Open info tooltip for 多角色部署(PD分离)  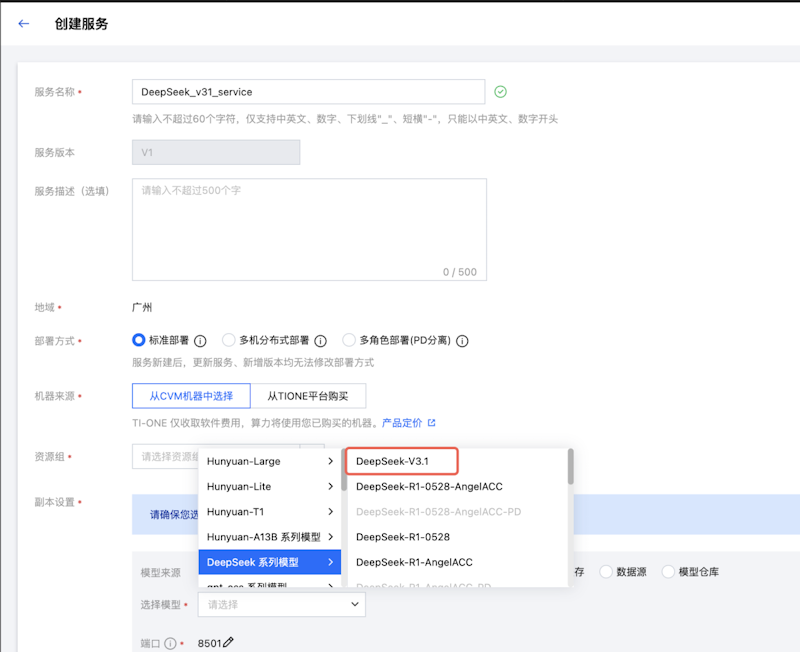(x=462, y=340)
